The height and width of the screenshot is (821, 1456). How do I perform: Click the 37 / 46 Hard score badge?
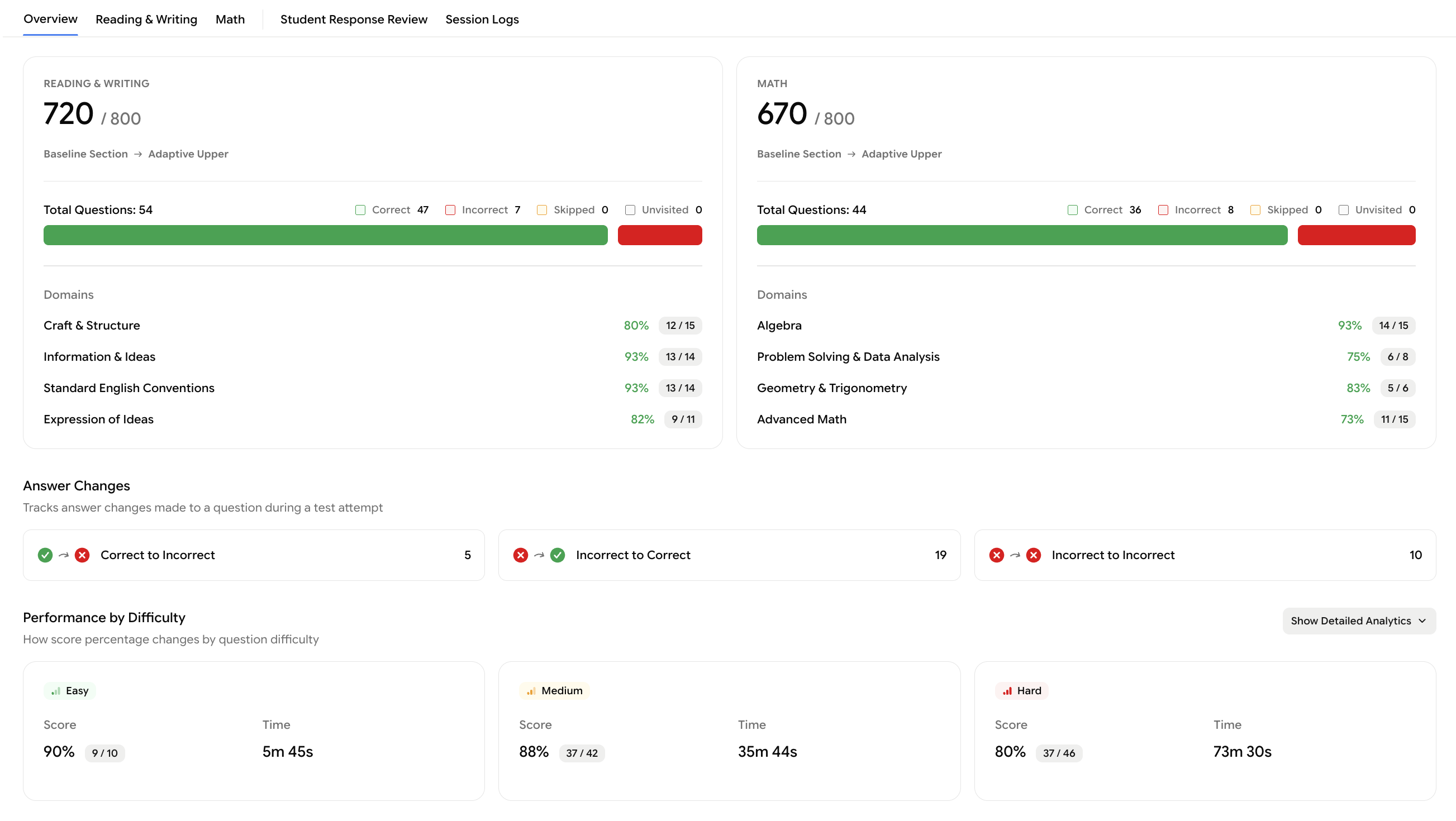1059,753
